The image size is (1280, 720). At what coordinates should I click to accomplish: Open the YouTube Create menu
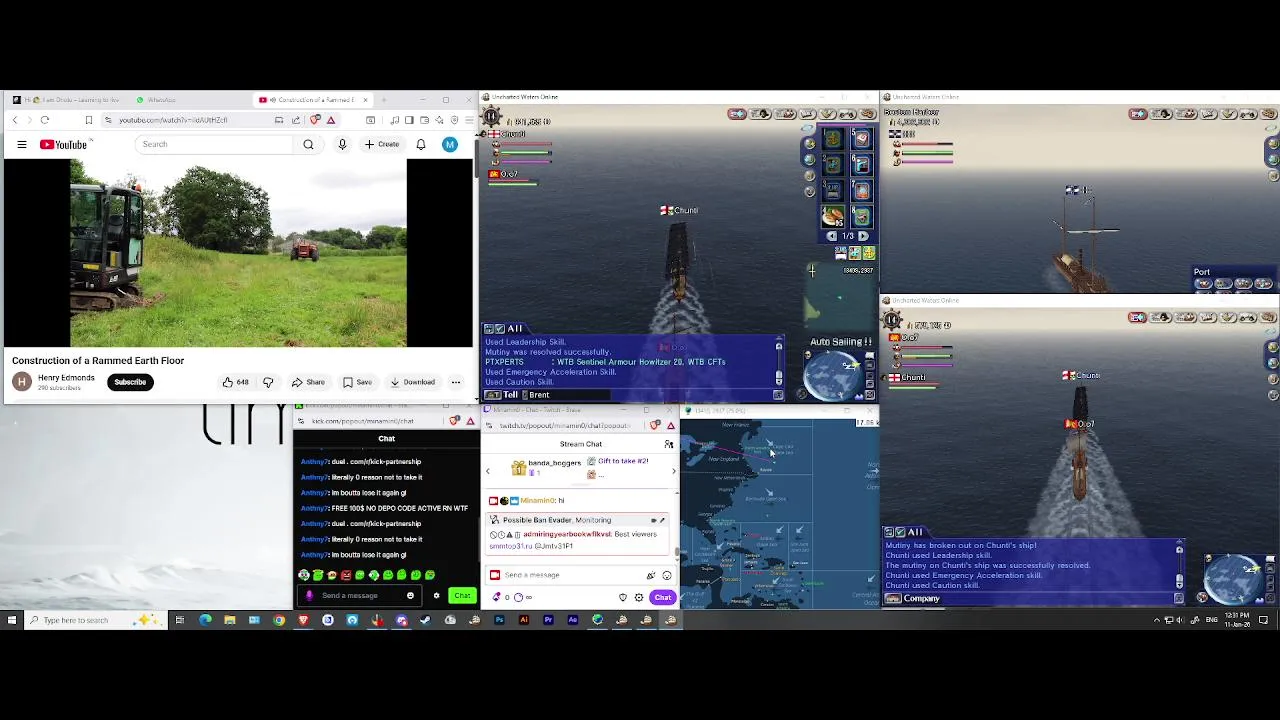click(x=382, y=144)
